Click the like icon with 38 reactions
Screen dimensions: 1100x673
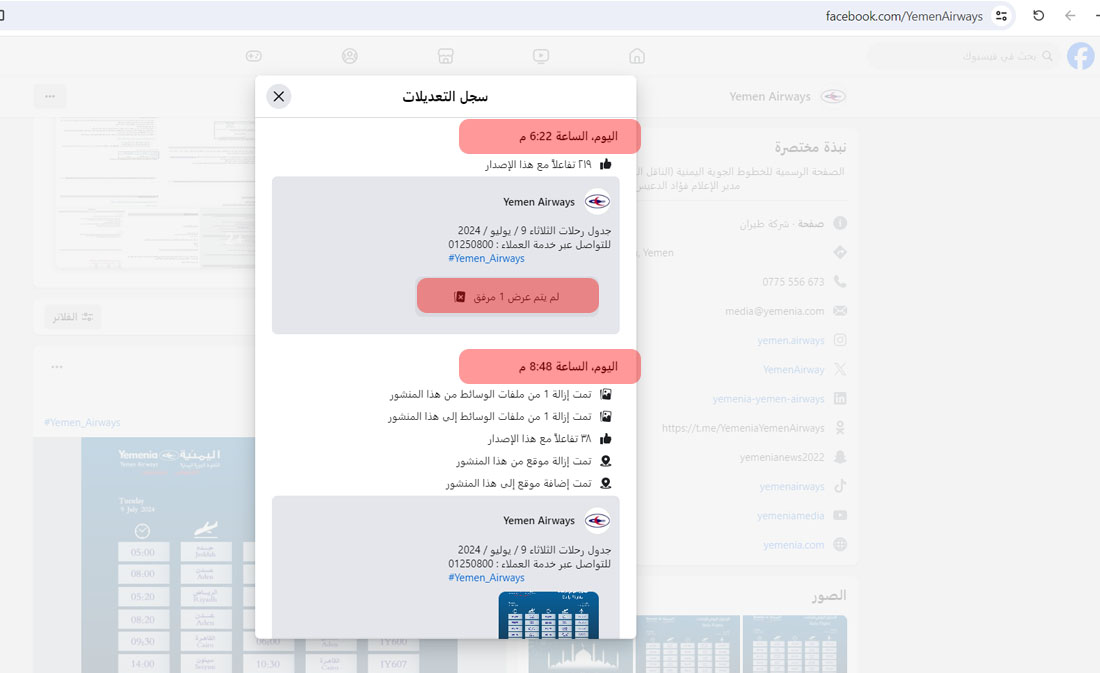click(605, 439)
